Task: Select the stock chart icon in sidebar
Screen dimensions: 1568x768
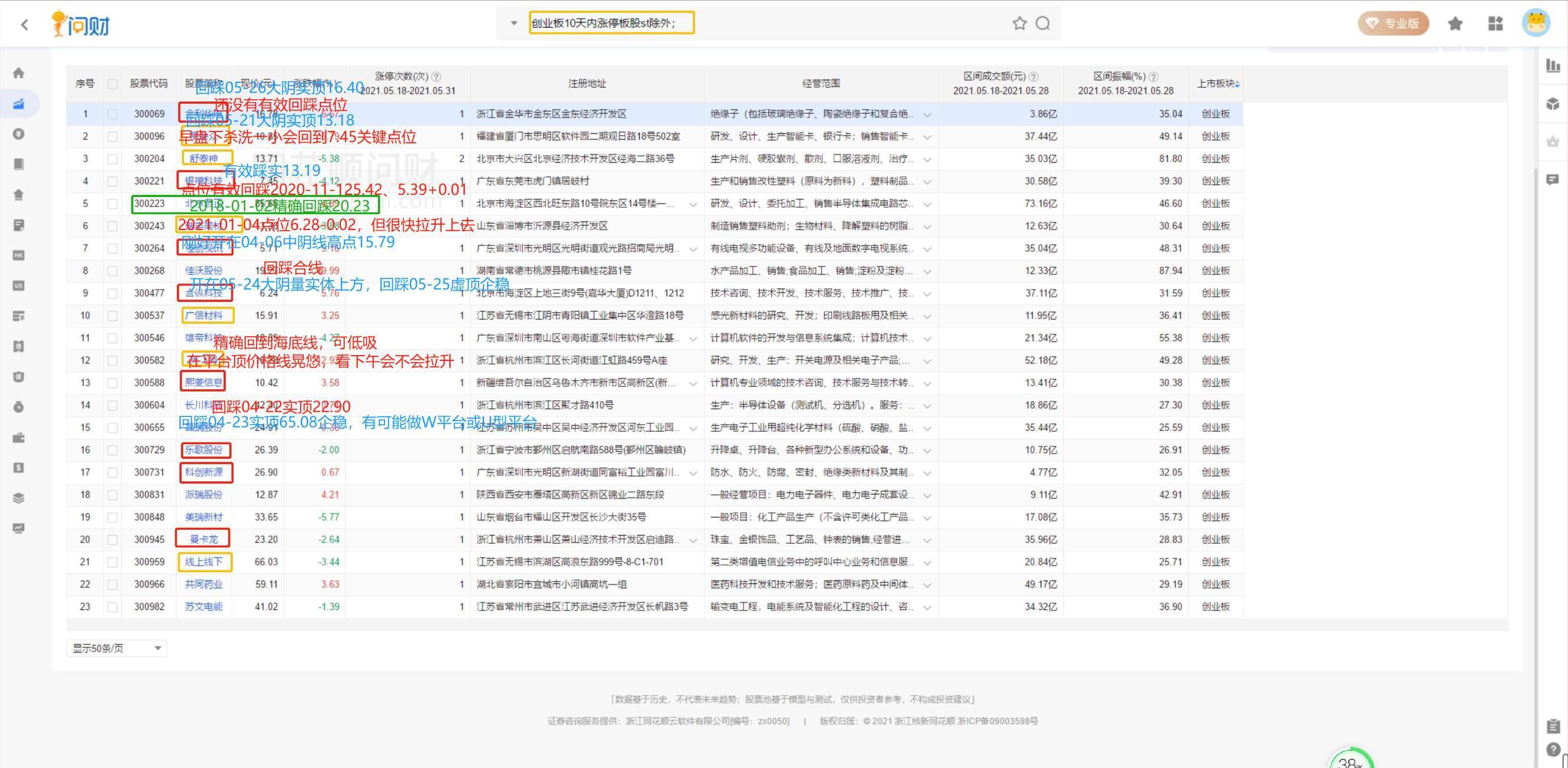Action: (19, 104)
